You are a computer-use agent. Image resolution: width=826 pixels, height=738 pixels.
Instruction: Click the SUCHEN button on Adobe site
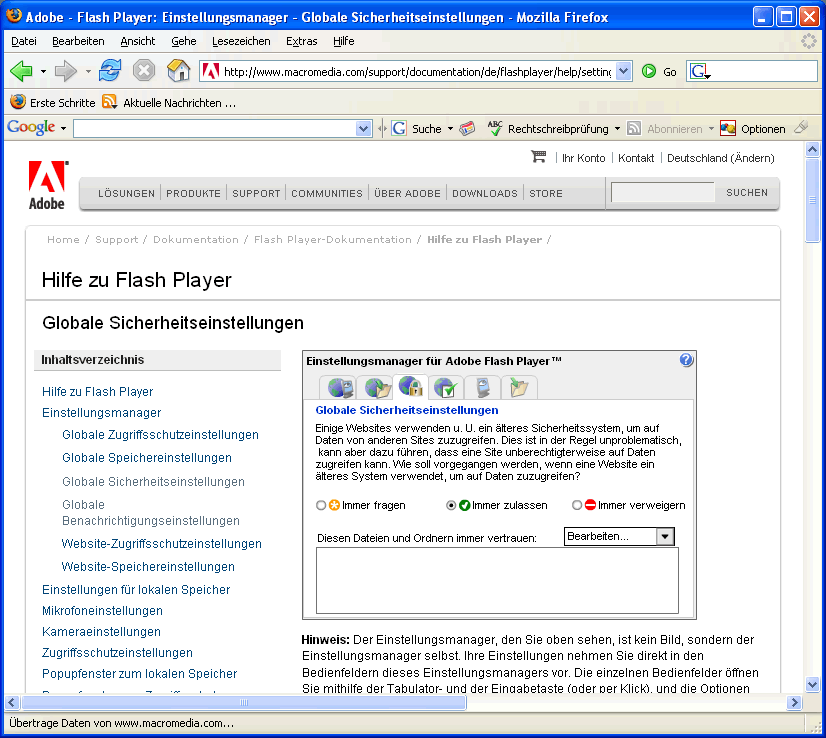pyautogui.click(x=746, y=193)
